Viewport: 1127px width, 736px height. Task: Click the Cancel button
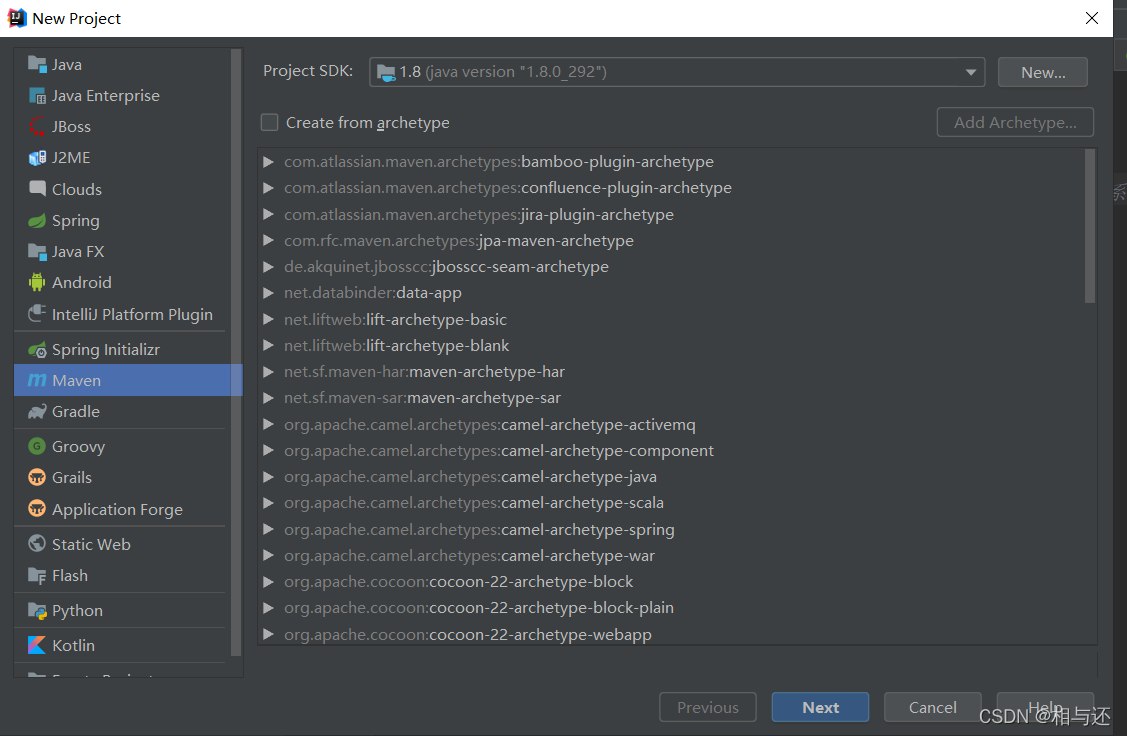[x=932, y=707]
